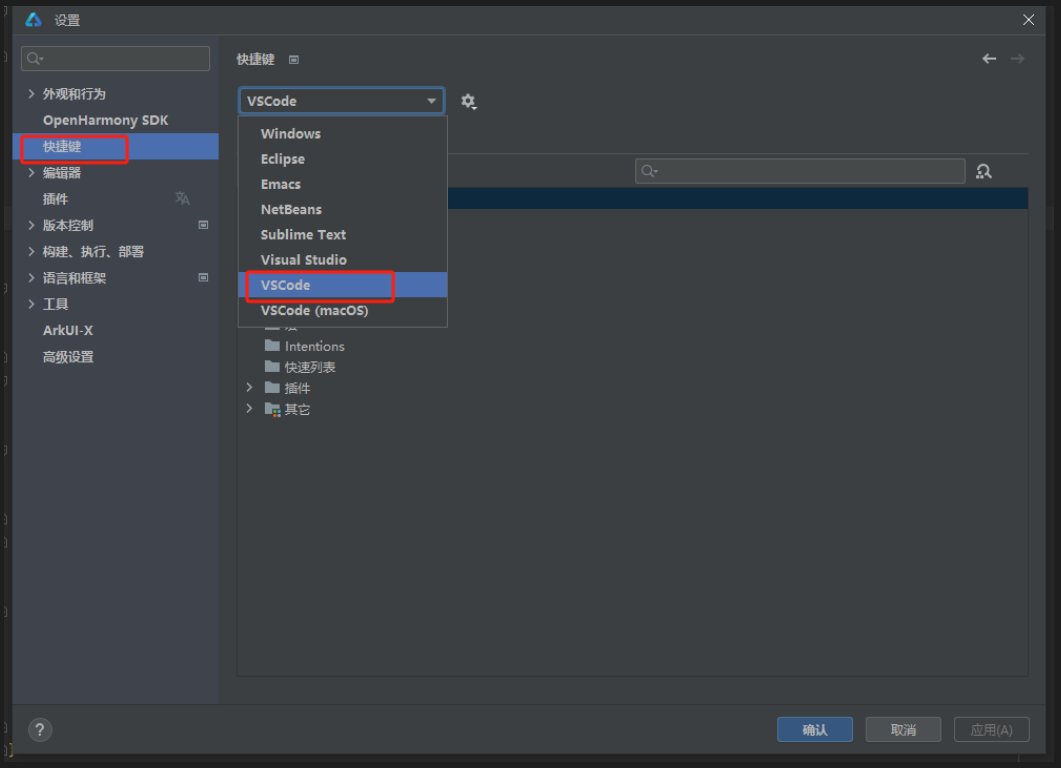This screenshot has width=1061, height=768.
Task: Click 确认 to confirm settings
Action: (815, 729)
